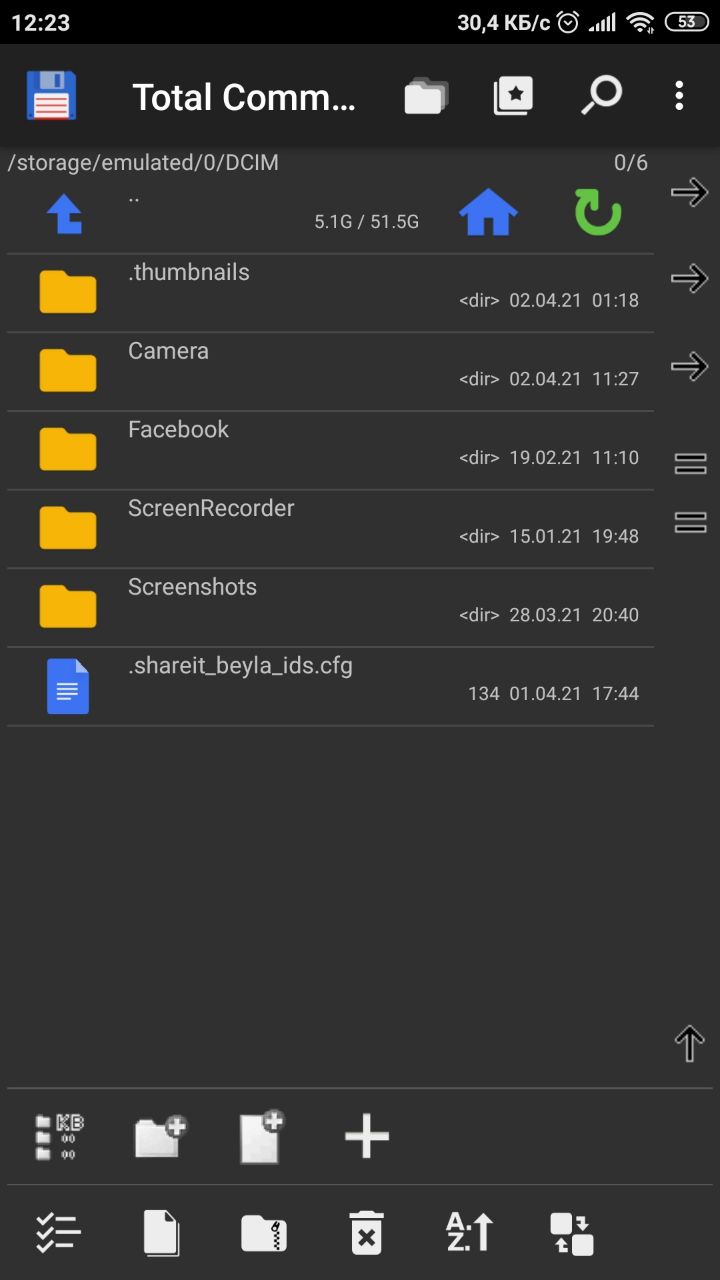Open the .thumbnails folder name
The image size is (720, 1280).
[189, 272]
